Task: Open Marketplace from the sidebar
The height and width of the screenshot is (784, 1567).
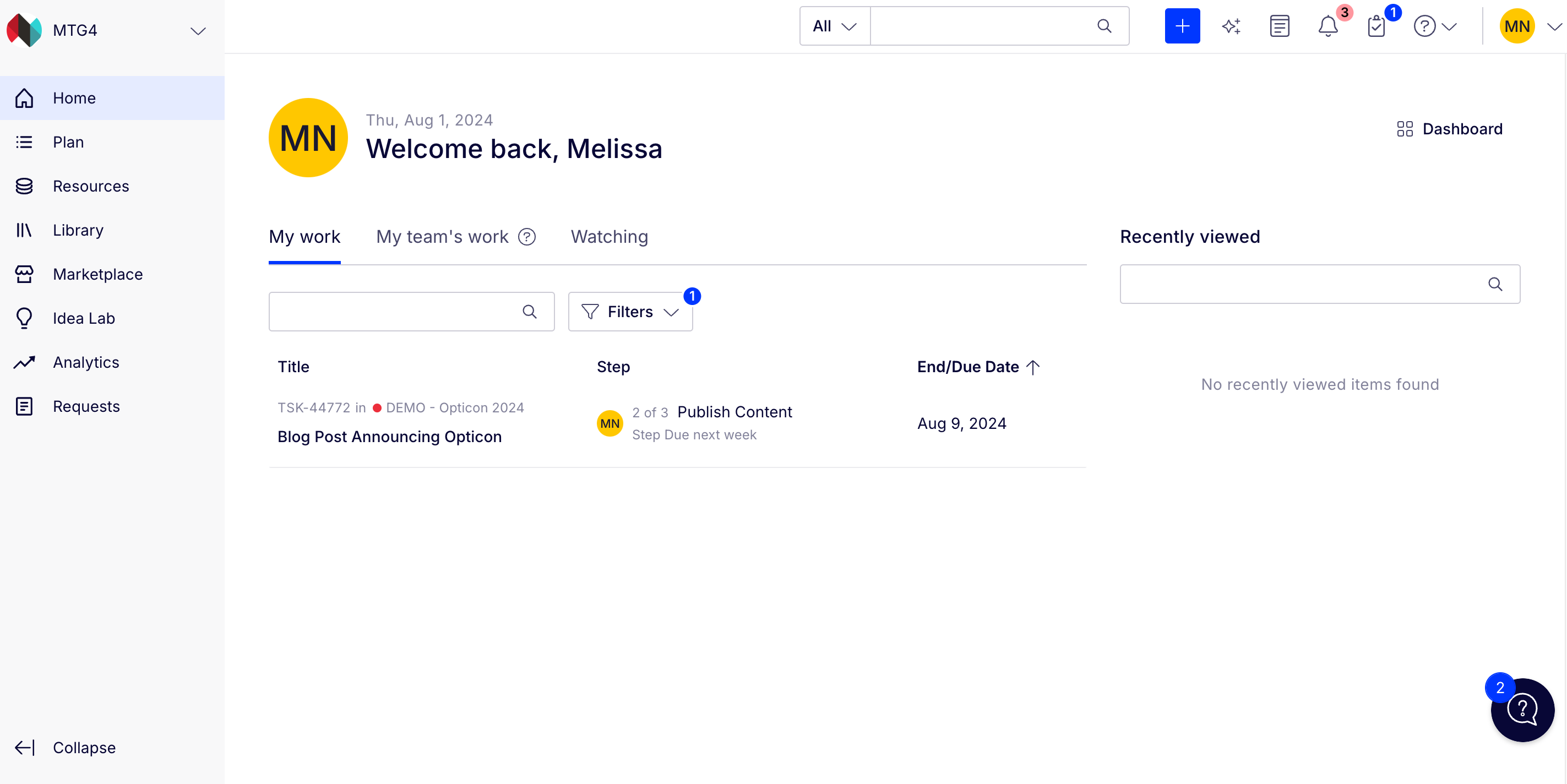Action: [x=97, y=274]
